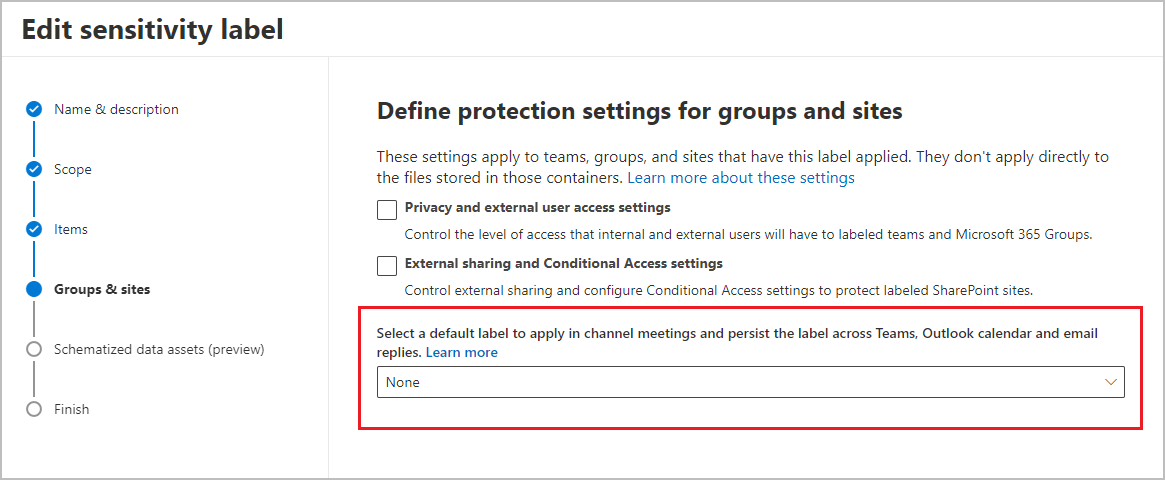Click the Scope step checkmark icon
1165x480 pixels.
pos(34,169)
